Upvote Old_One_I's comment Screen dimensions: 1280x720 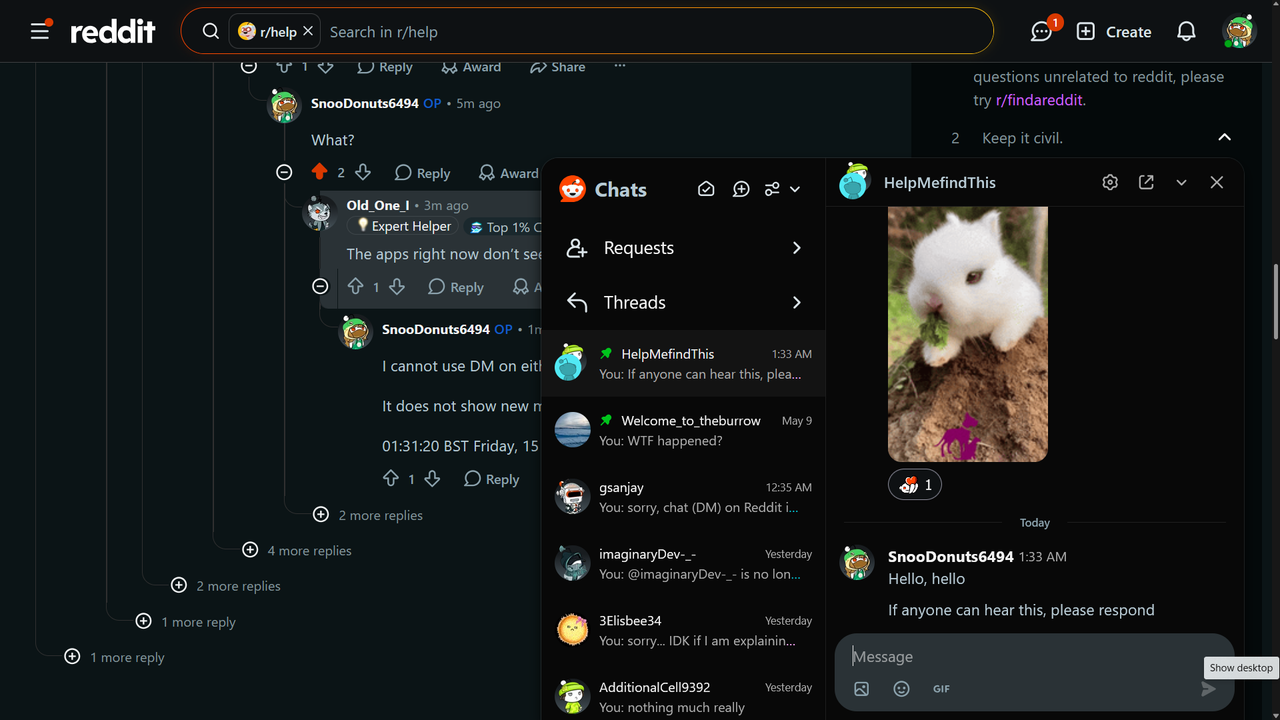pyautogui.click(x=355, y=286)
